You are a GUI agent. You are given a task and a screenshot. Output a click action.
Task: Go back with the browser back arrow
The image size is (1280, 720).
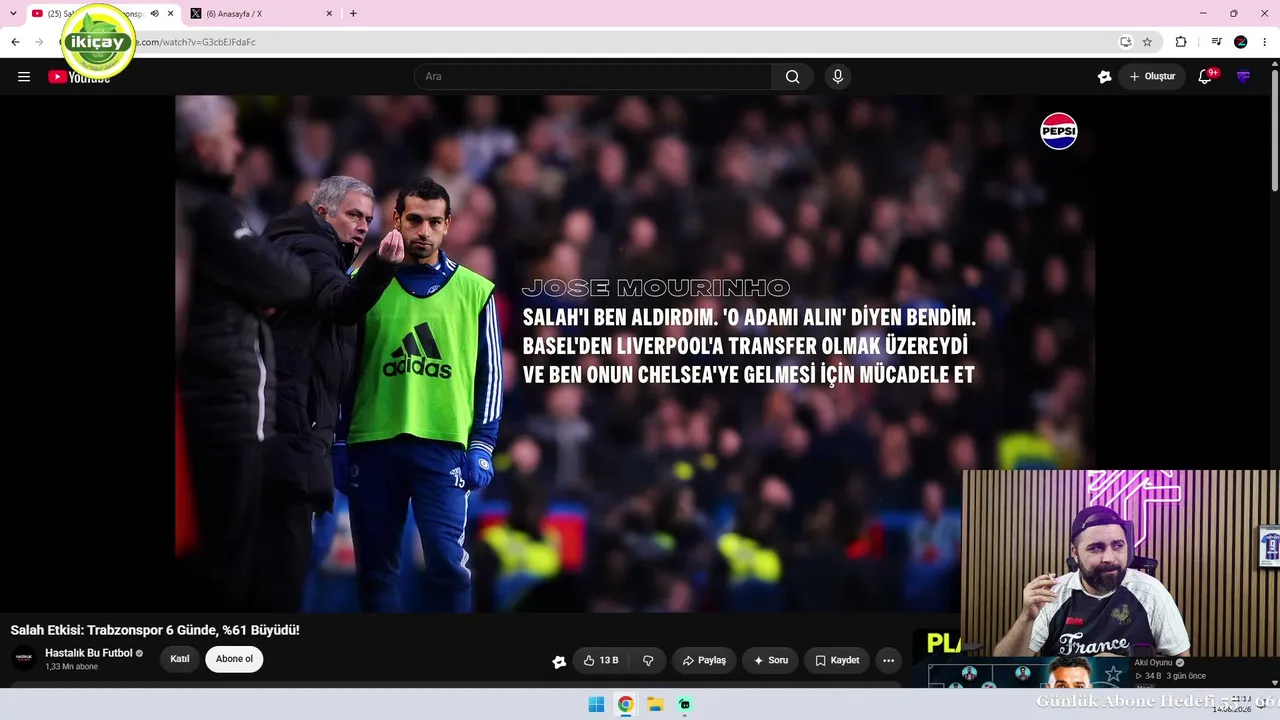(15, 42)
